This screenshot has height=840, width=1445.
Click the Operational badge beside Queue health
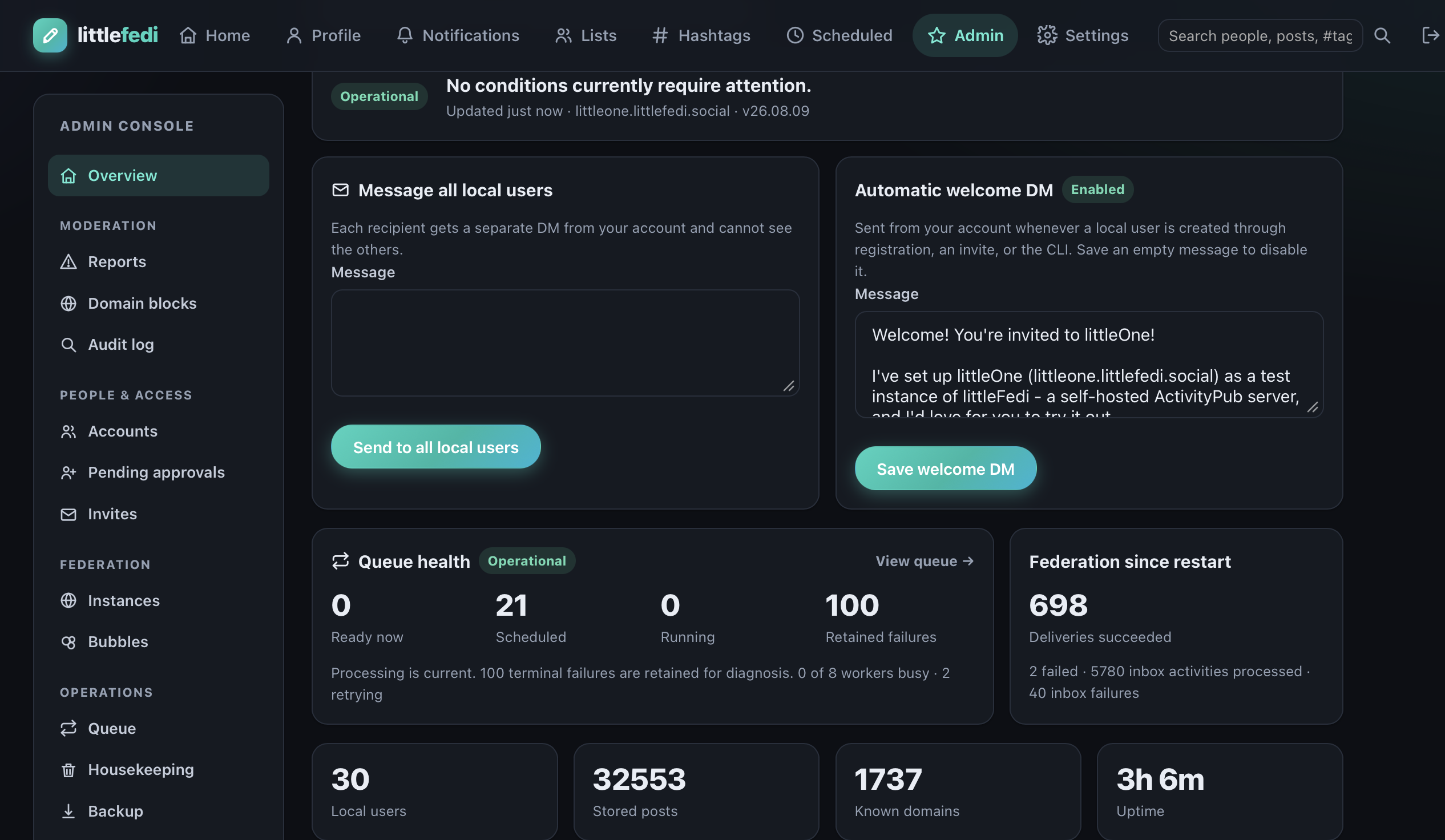pos(526,561)
